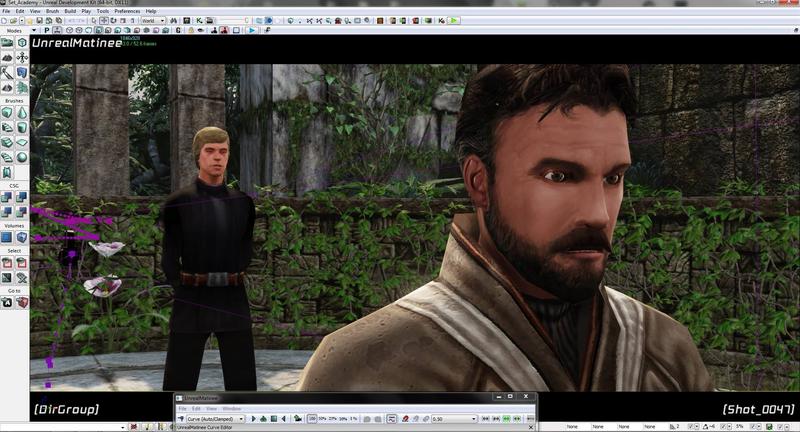Image resolution: width=800 pixels, height=432 pixels.
Task: Toggle the scale snap 5% checkbox
Action: [x=753, y=426]
